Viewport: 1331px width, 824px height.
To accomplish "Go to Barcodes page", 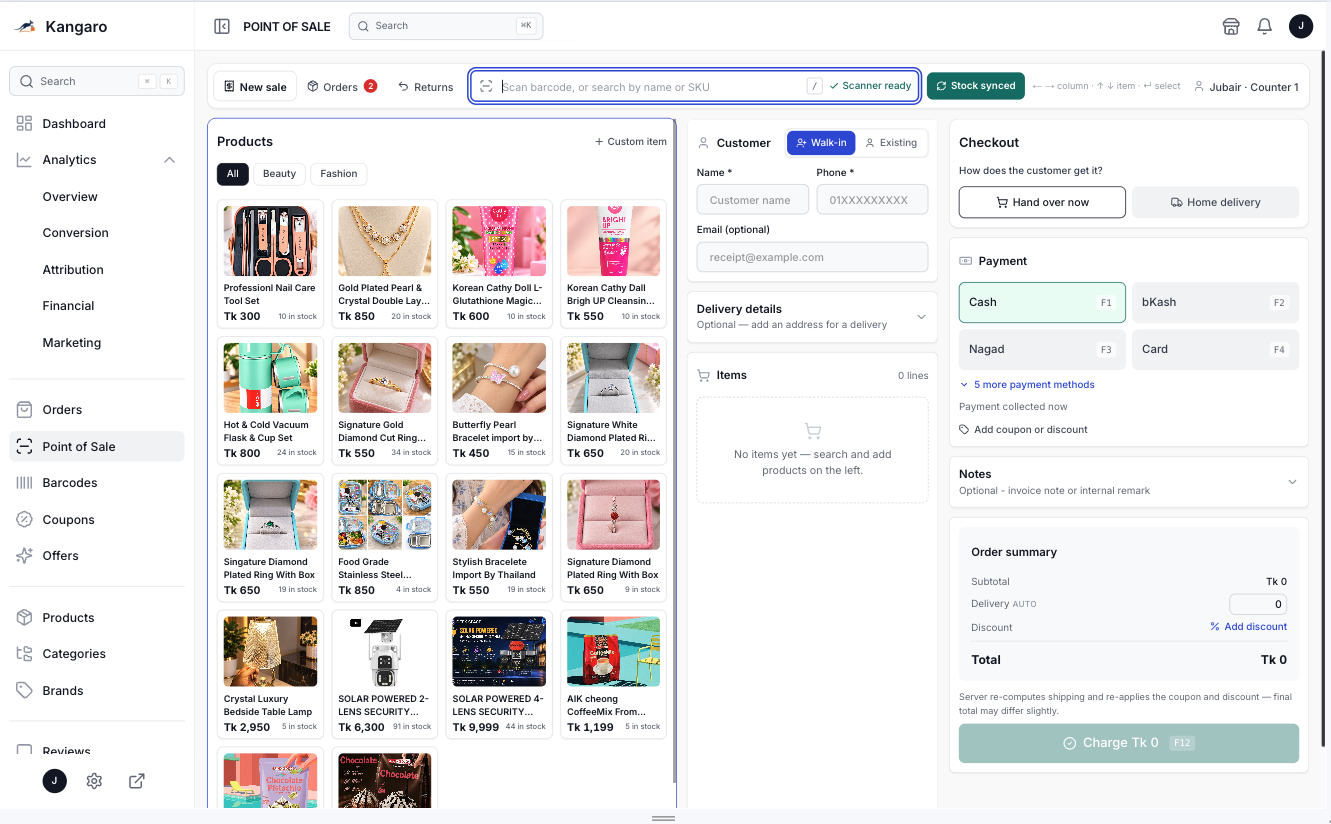I will (x=97, y=483).
